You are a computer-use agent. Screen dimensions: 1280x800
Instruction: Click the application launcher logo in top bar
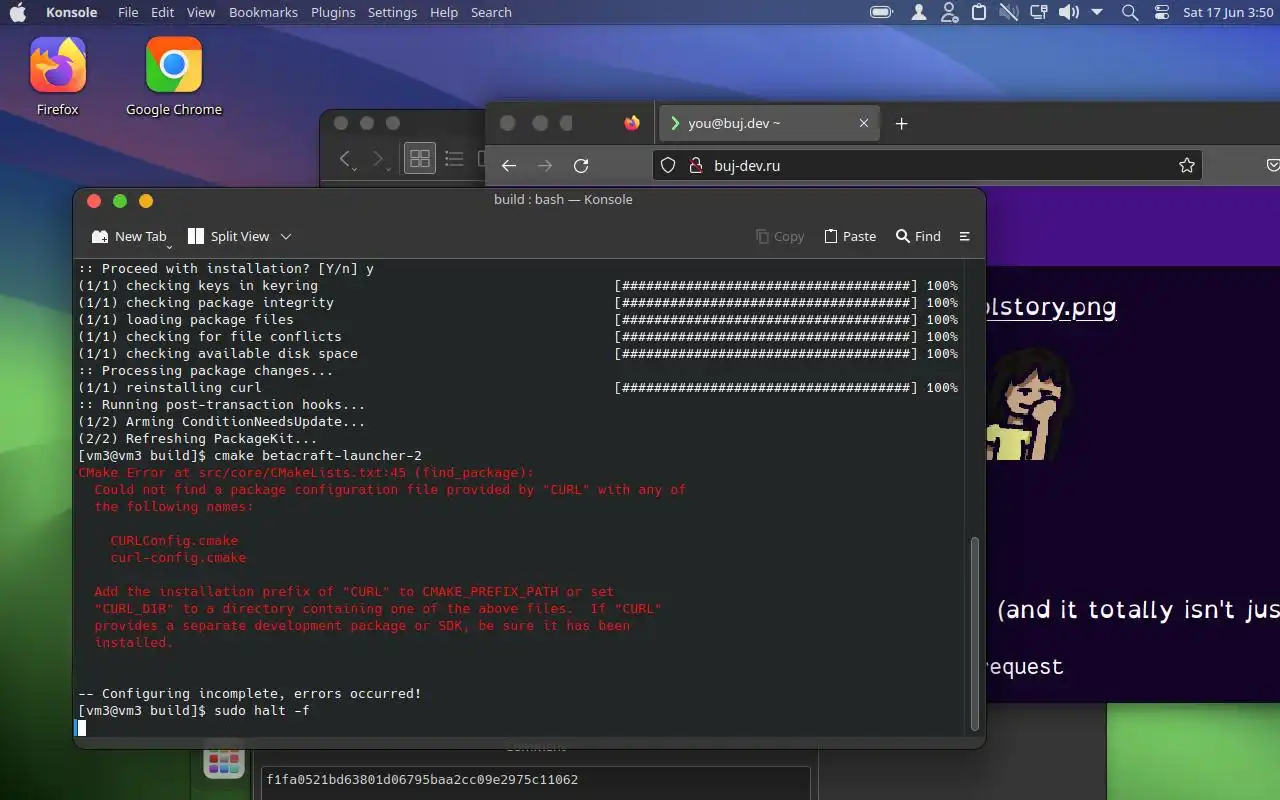tap(19, 12)
